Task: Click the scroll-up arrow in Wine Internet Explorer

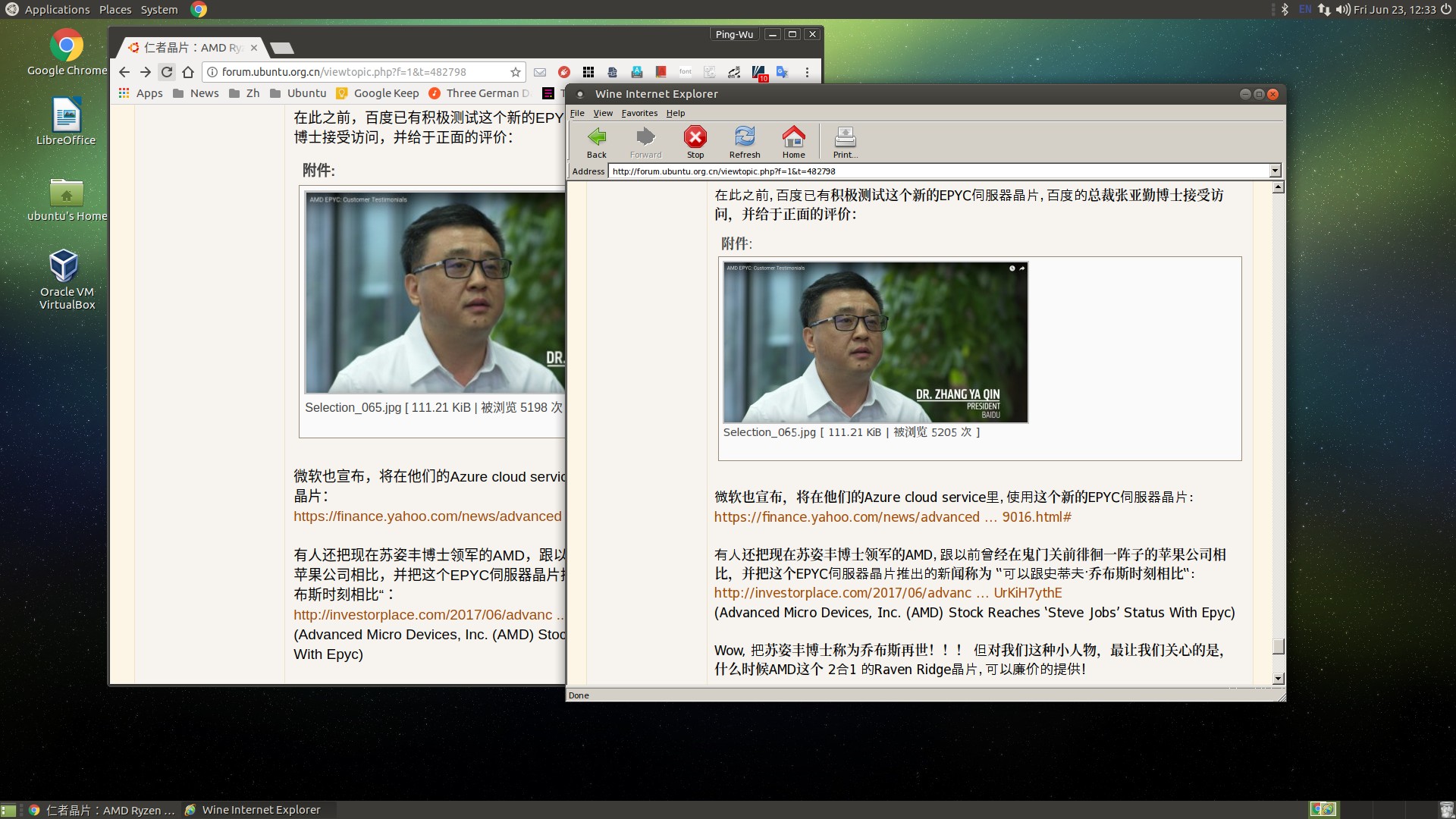Action: click(x=1278, y=187)
